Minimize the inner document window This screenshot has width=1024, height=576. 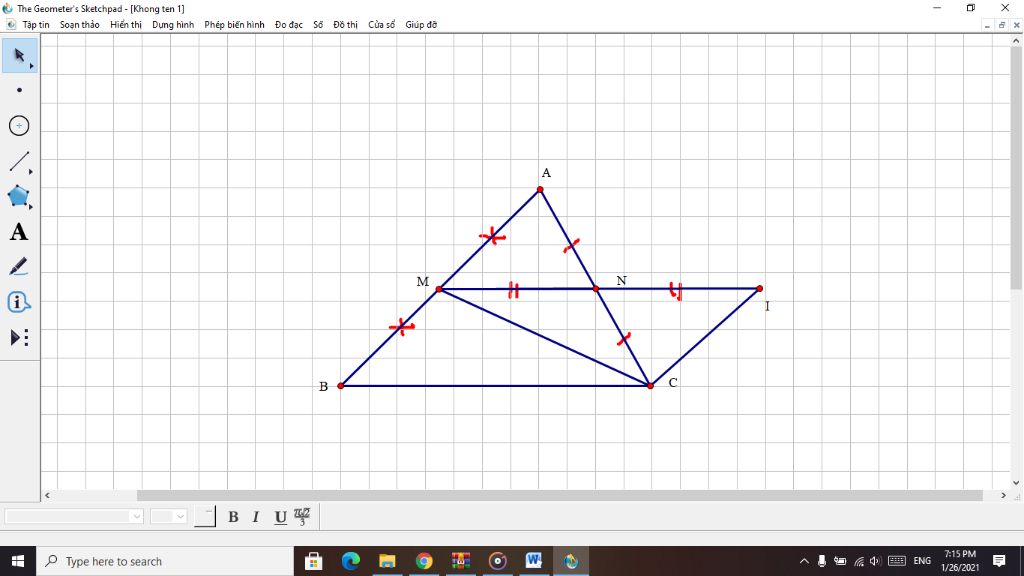pyautogui.click(x=987, y=25)
